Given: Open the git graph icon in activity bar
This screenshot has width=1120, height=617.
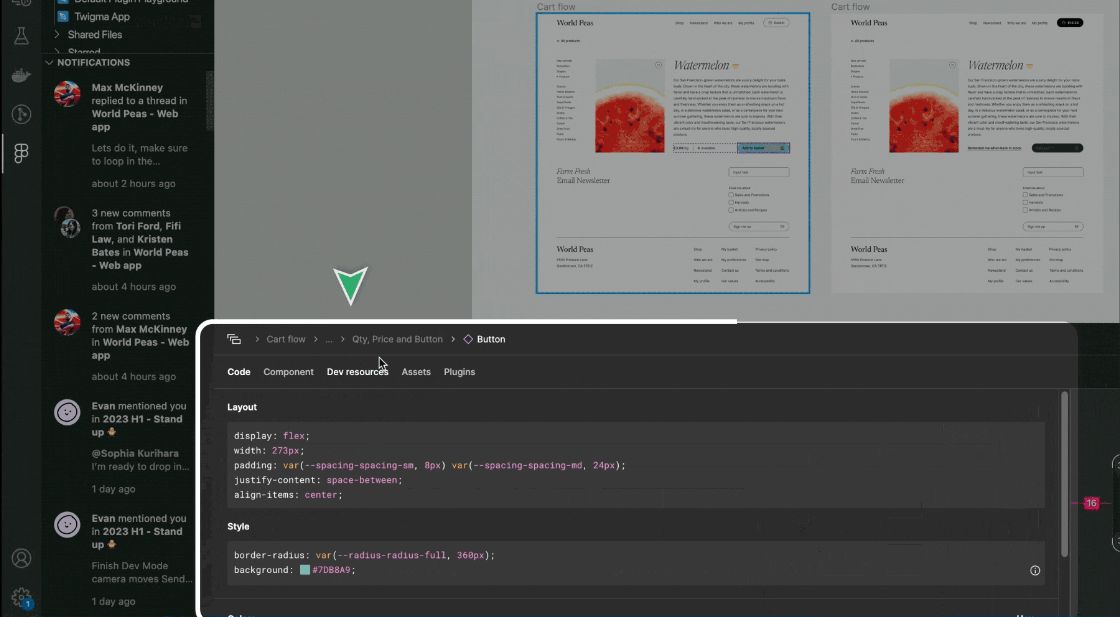Looking at the screenshot, I should 21,114.
